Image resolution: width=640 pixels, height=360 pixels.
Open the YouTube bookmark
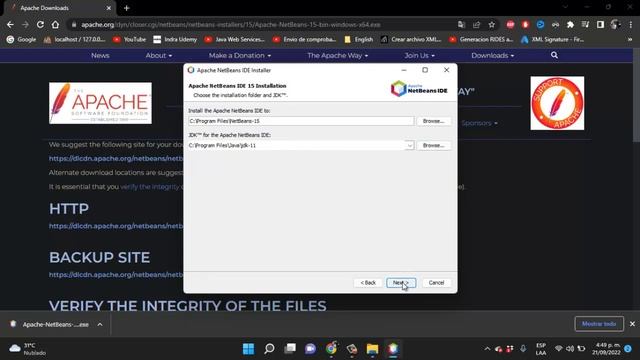(129, 40)
